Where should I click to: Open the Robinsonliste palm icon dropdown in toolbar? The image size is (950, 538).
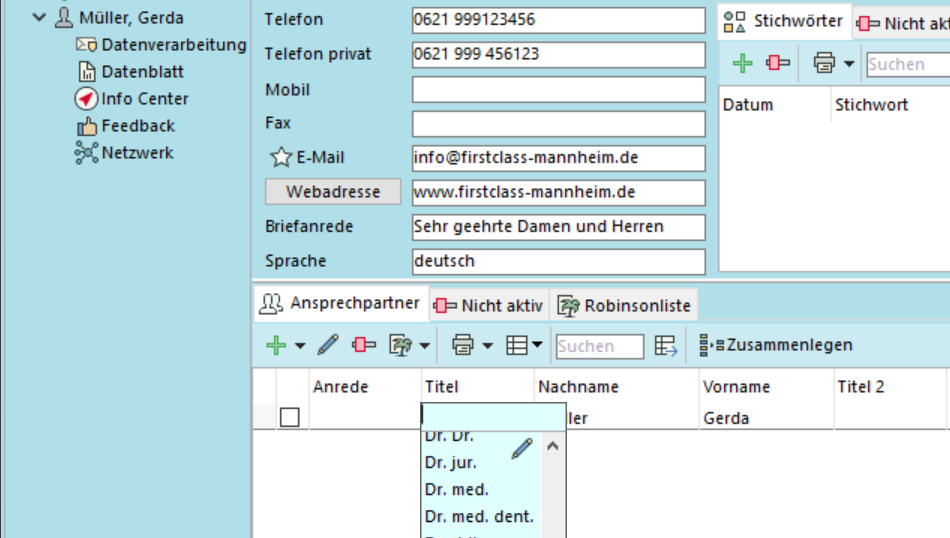coord(425,346)
